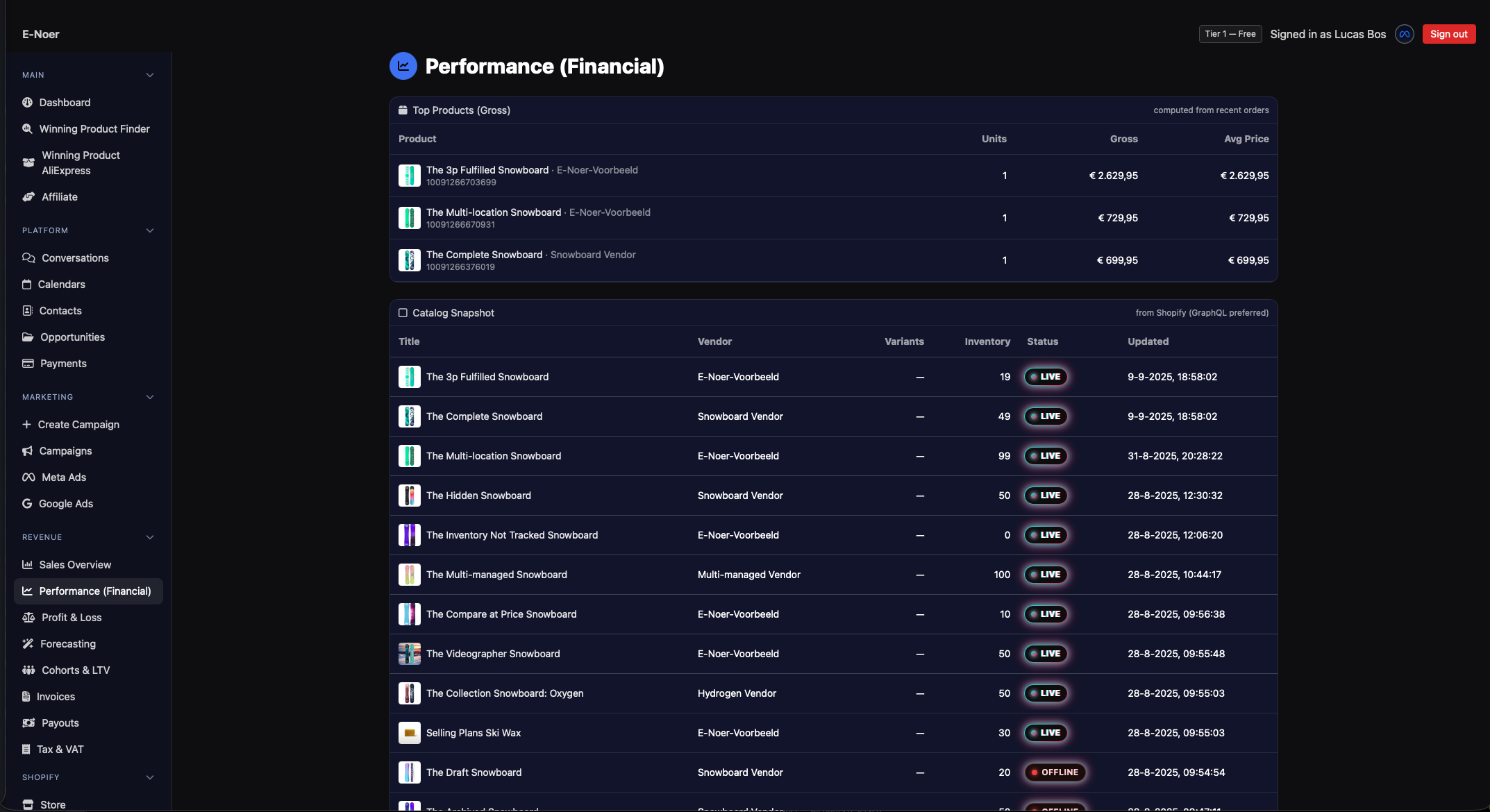This screenshot has height=812, width=1490.
Task: Click the Meta infinity icon beside username
Action: [1404, 34]
